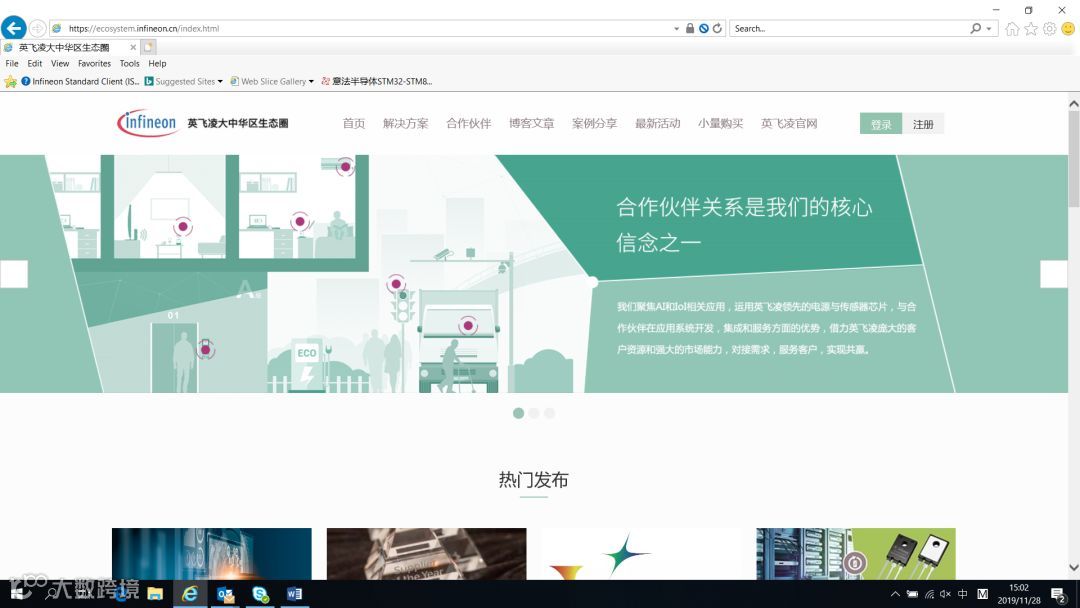Open the View menu
Viewport: 1080px width, 608px height.
pyautogui.click(x=60, y=63)
